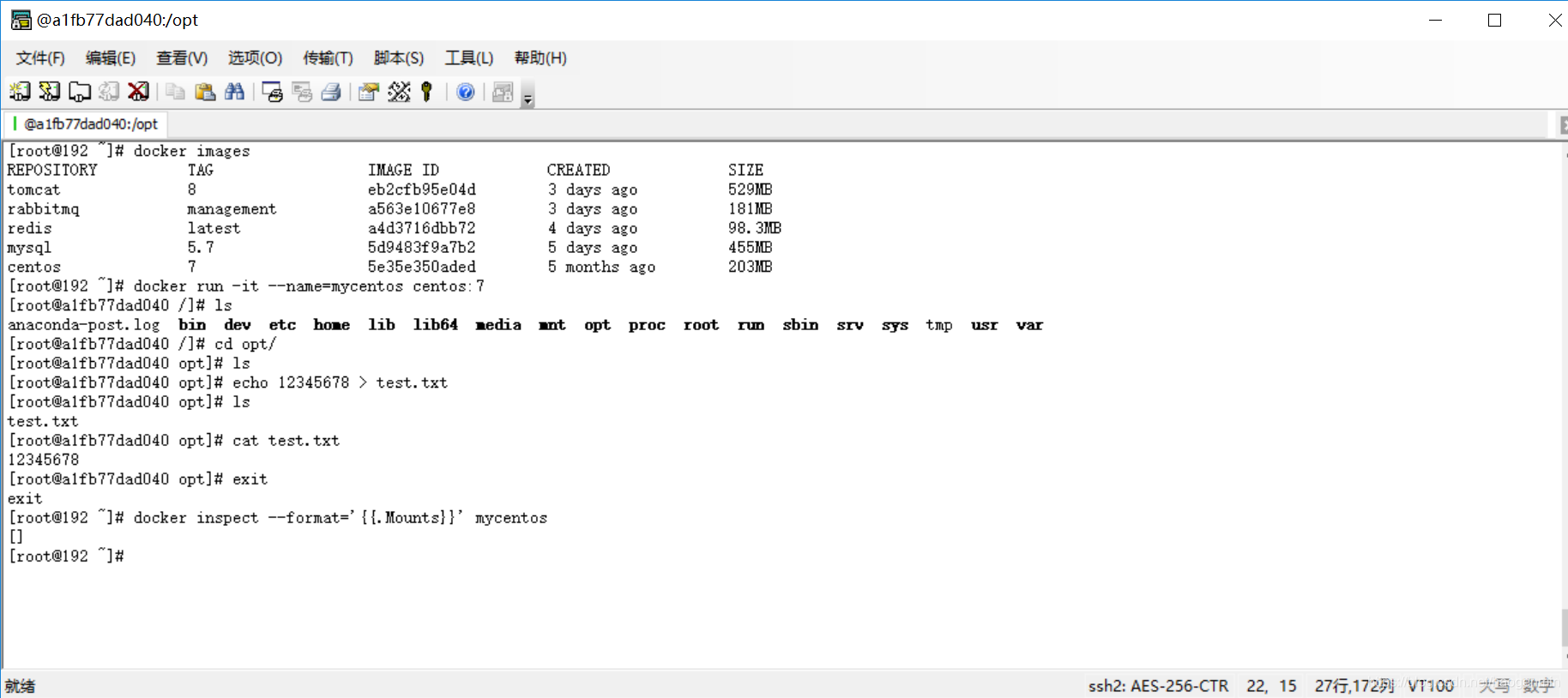Open the 选项(O) menu

pos(255,58)
